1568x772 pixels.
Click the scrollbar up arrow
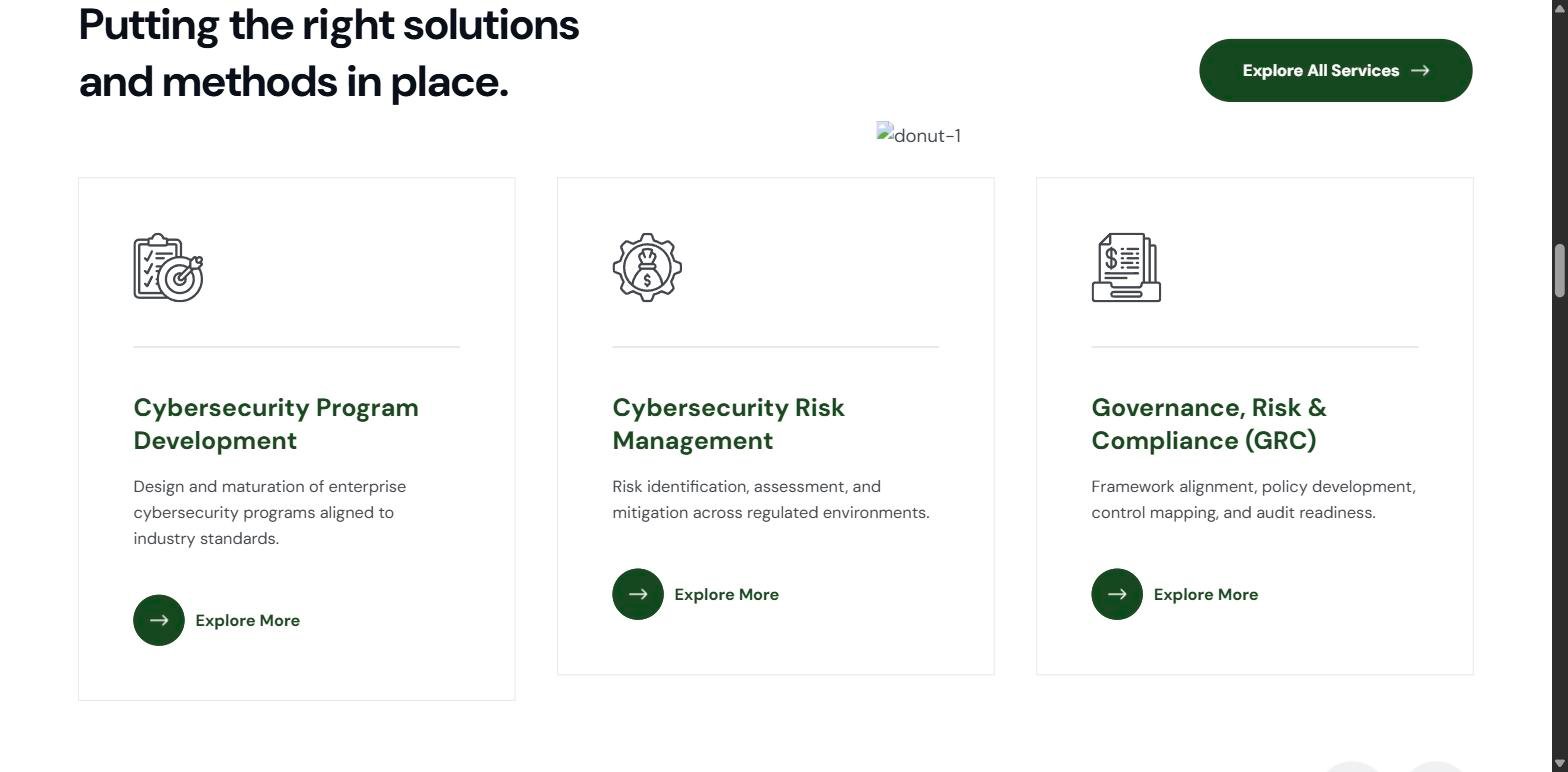[x=1559, y=7]
